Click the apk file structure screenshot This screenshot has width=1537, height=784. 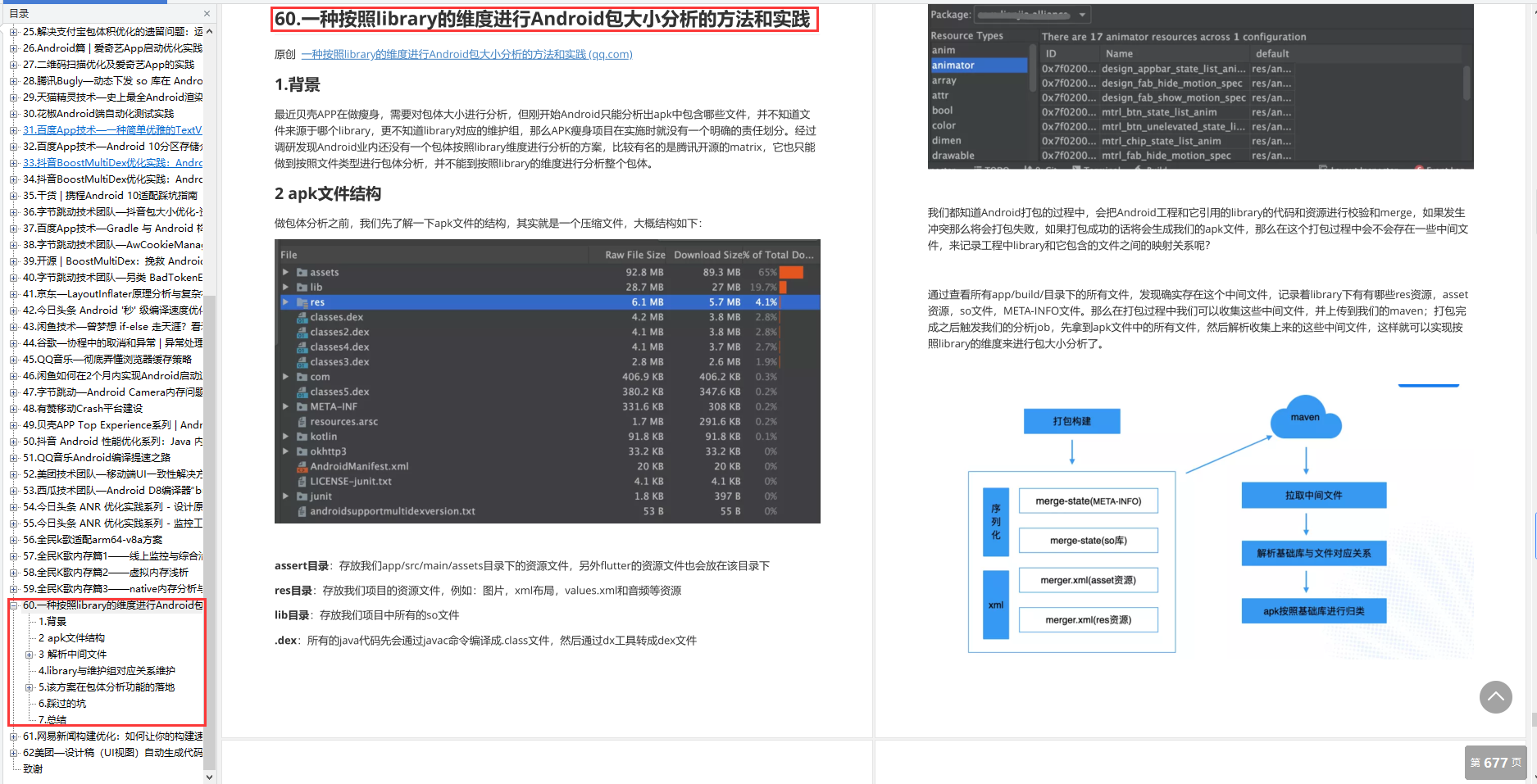(547, 381)
